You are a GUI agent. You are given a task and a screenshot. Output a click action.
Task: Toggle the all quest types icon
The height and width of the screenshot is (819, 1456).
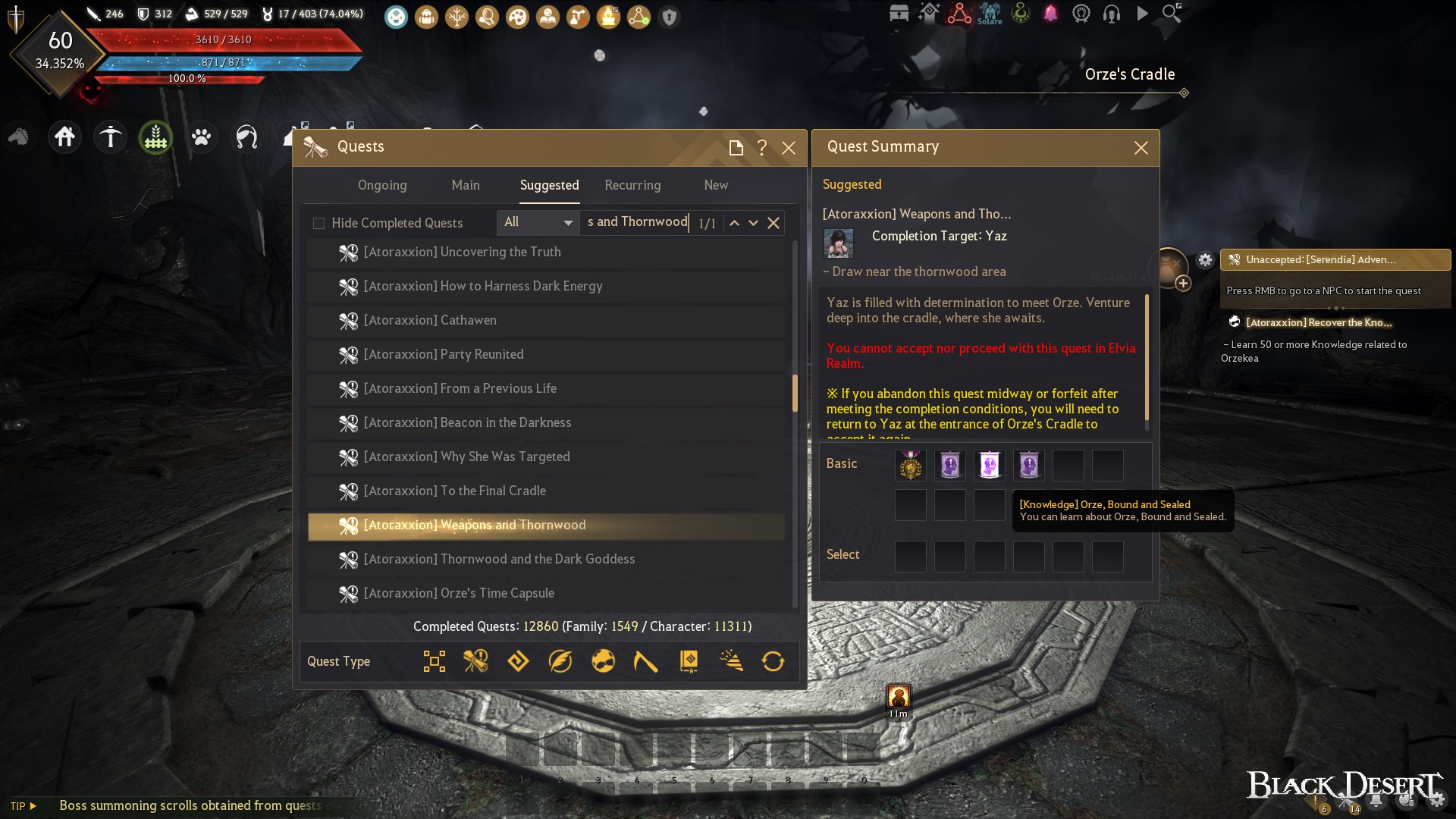point(434,661)
